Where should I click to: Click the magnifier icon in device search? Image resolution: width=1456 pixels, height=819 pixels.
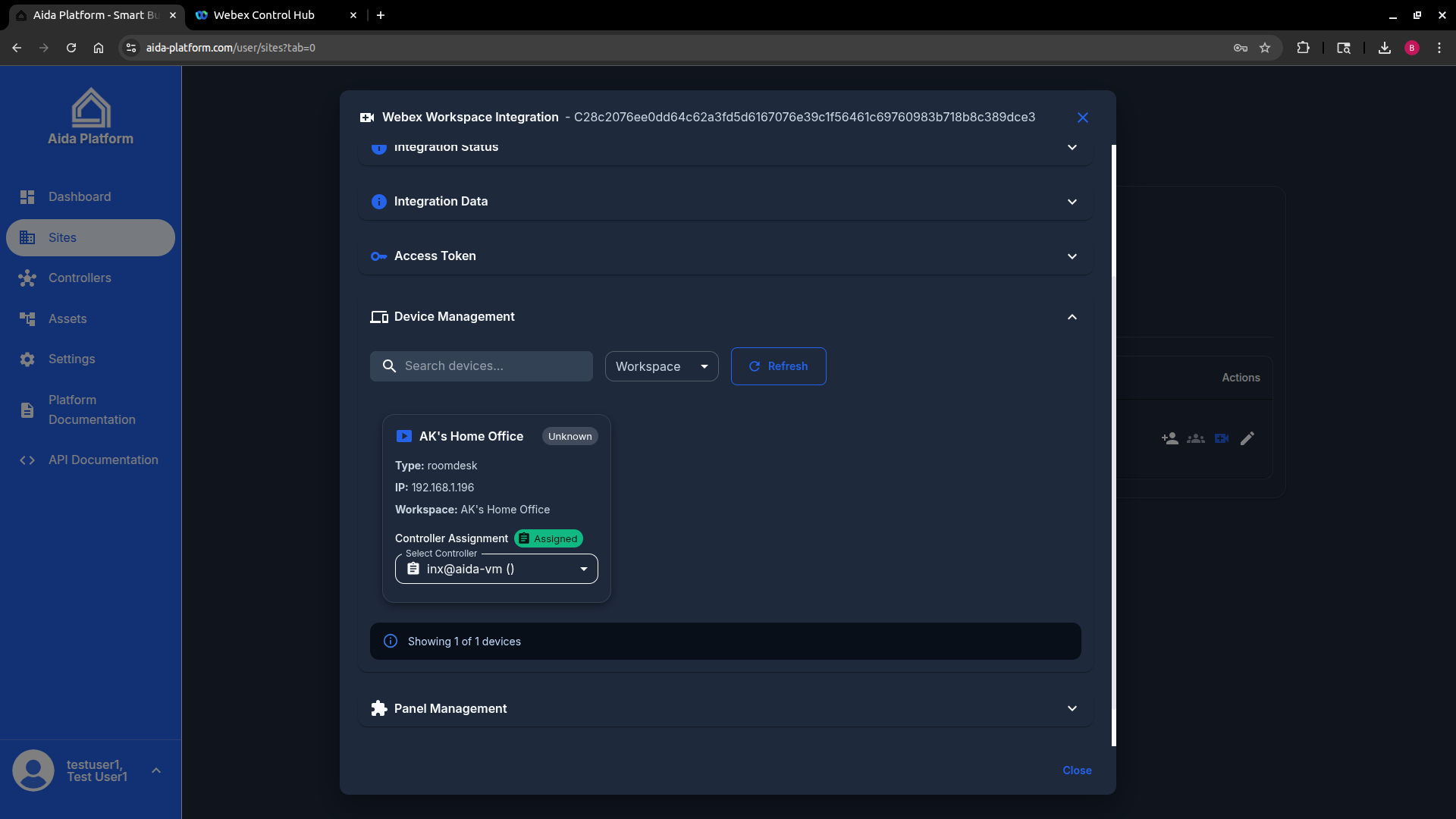(389, 366)
